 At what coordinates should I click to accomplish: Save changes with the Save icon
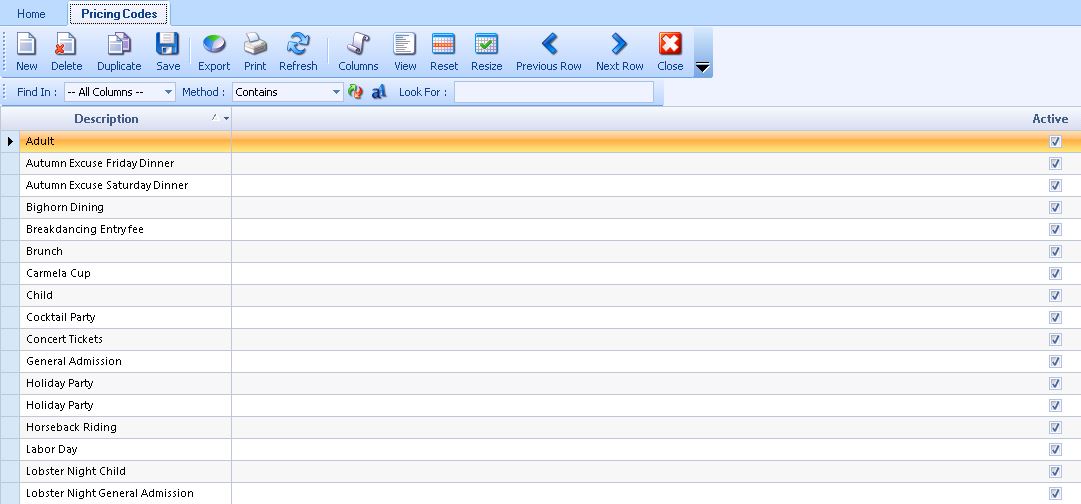[x=168, y=52]
